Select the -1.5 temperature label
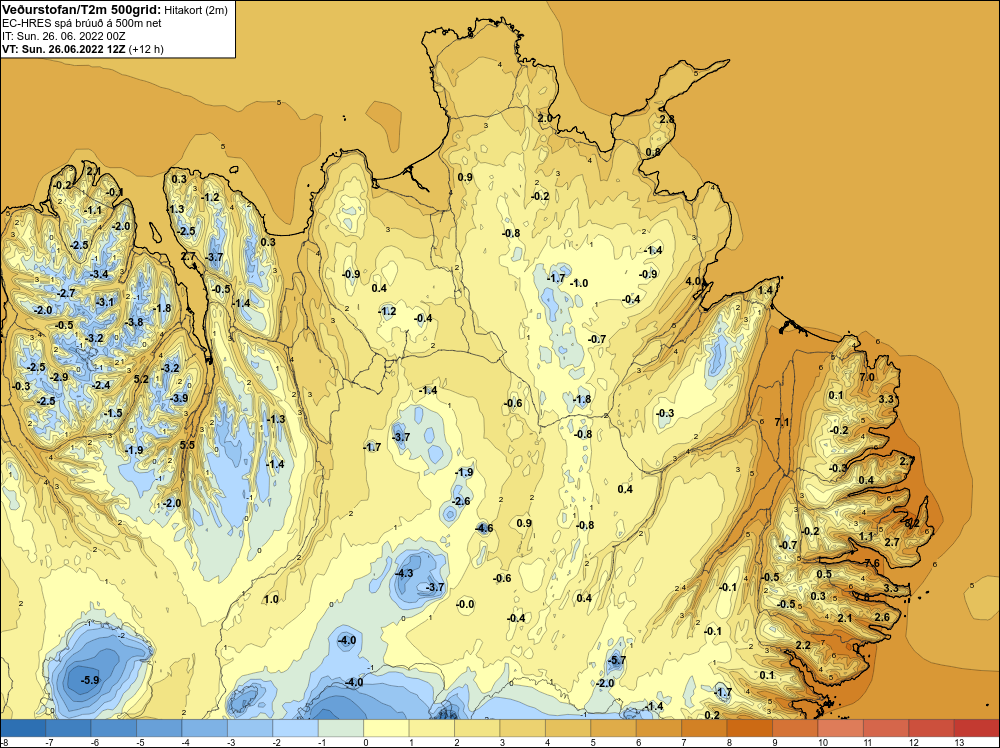This screenshot has height=748, width=1000. (113, 413)
